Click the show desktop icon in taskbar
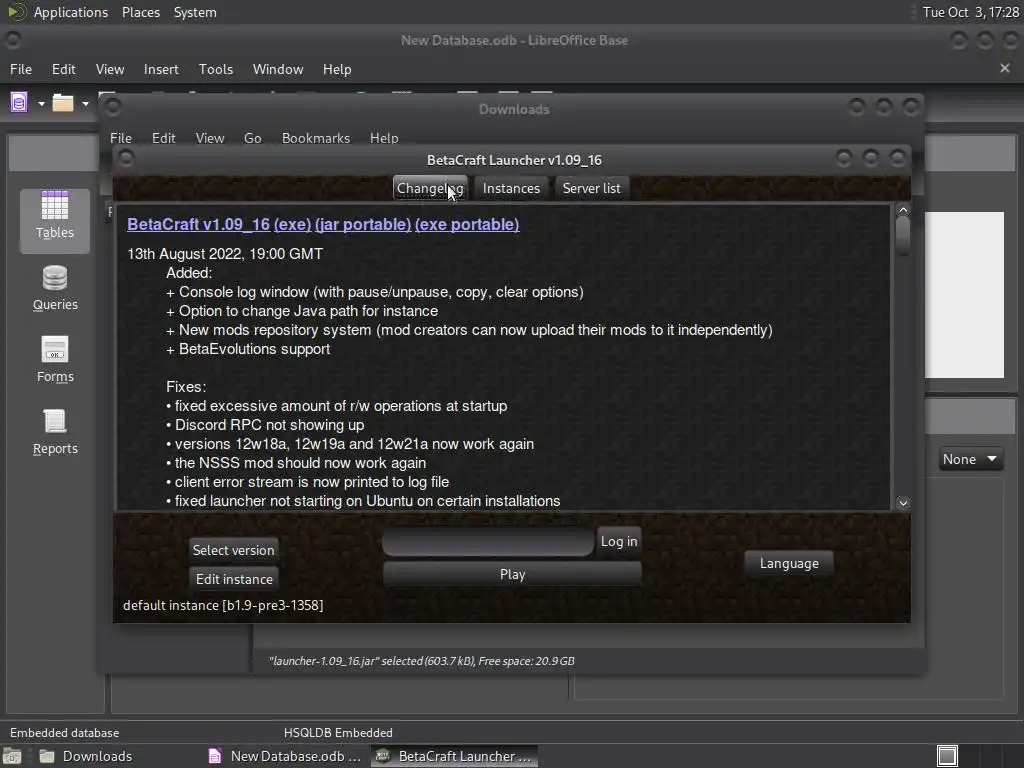The image size is (1024, 768). click(11, 756)
